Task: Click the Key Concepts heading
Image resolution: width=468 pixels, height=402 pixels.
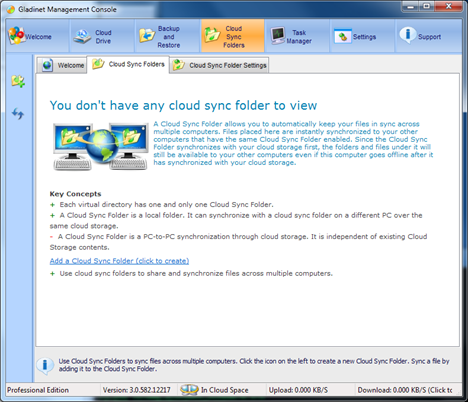Action: point(75,194)
